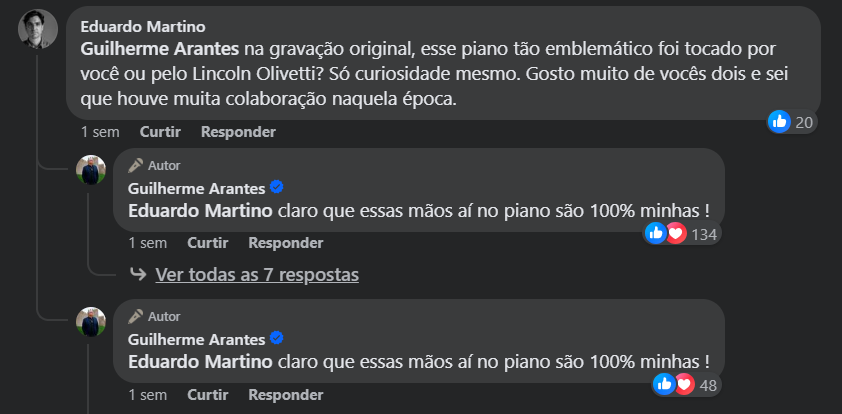Open Eduardo Martino's profile picture
The width and height of the screenshot is (842, 414).
tap(38, 29)
